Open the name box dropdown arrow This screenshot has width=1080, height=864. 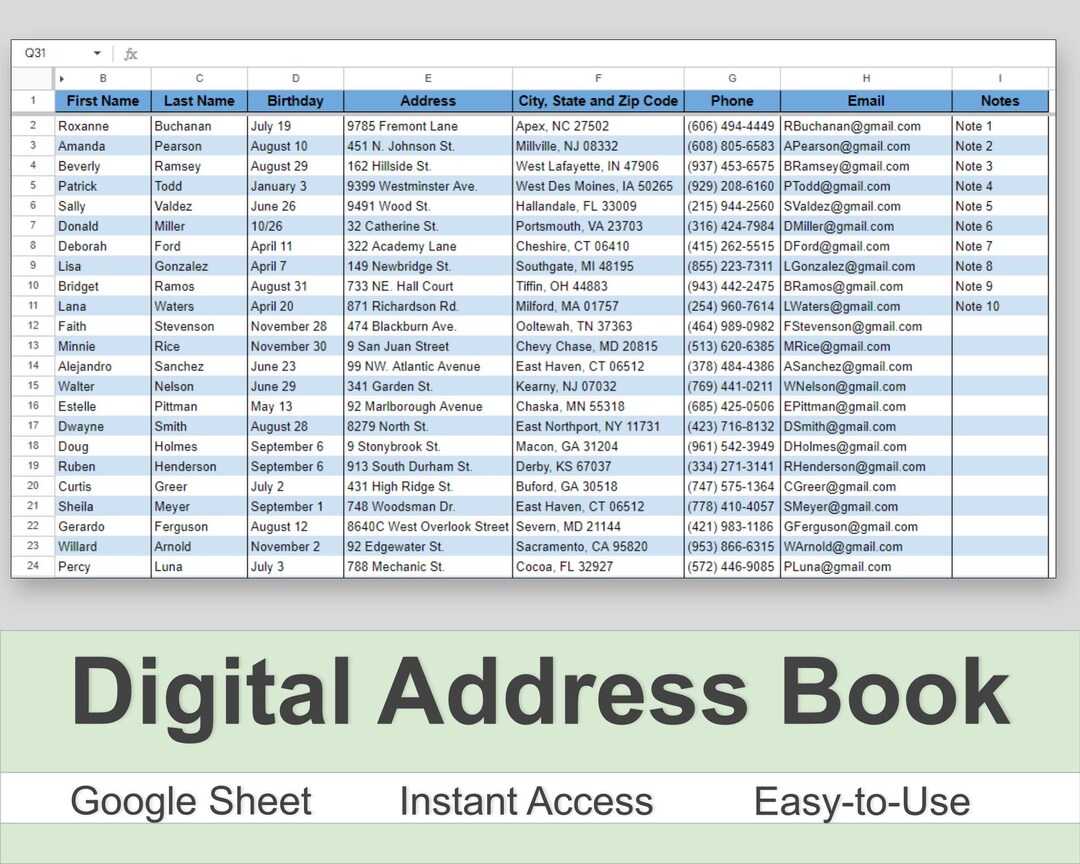point(96,53)
